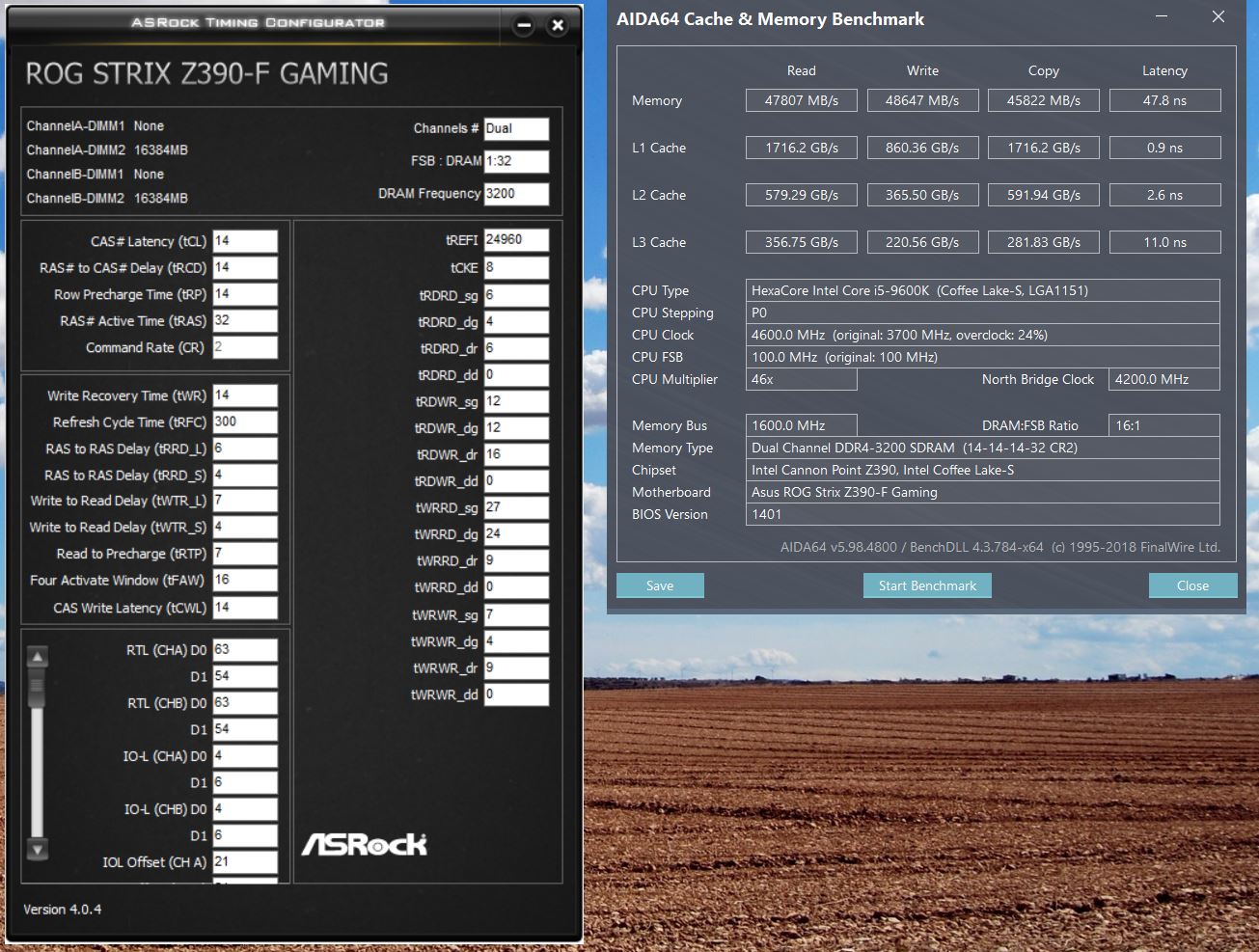Click the tREFI value field
1259x952 pixels.
(516, 240)
